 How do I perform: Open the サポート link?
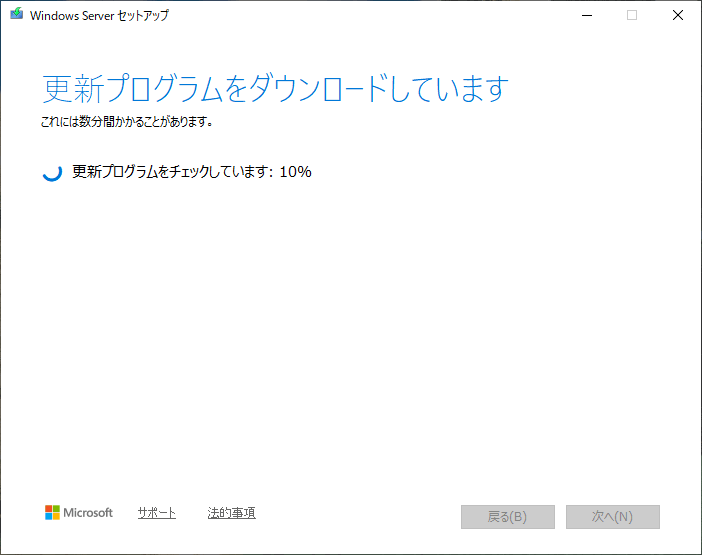[x=157, y=513]
